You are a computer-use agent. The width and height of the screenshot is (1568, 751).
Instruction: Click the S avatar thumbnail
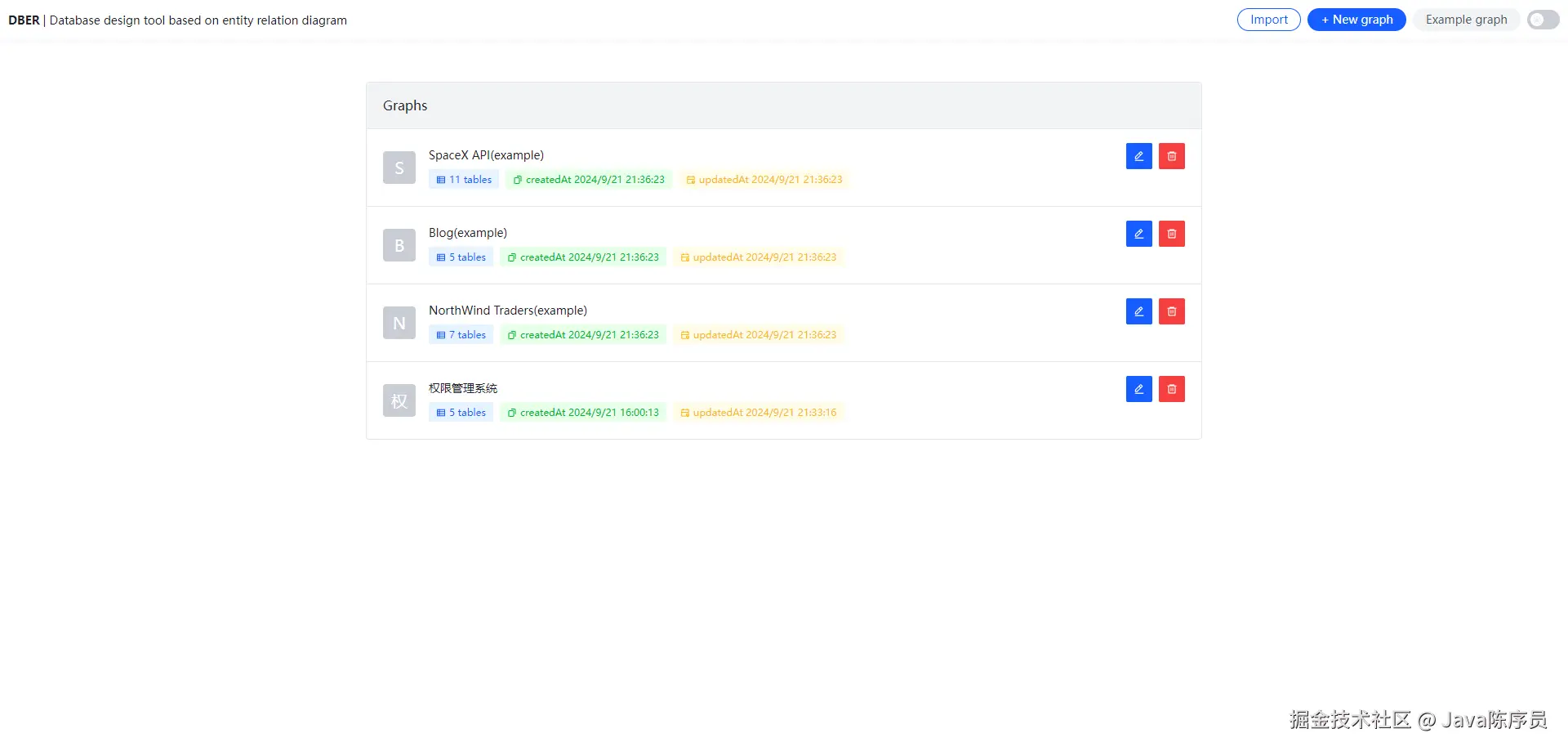399,168
